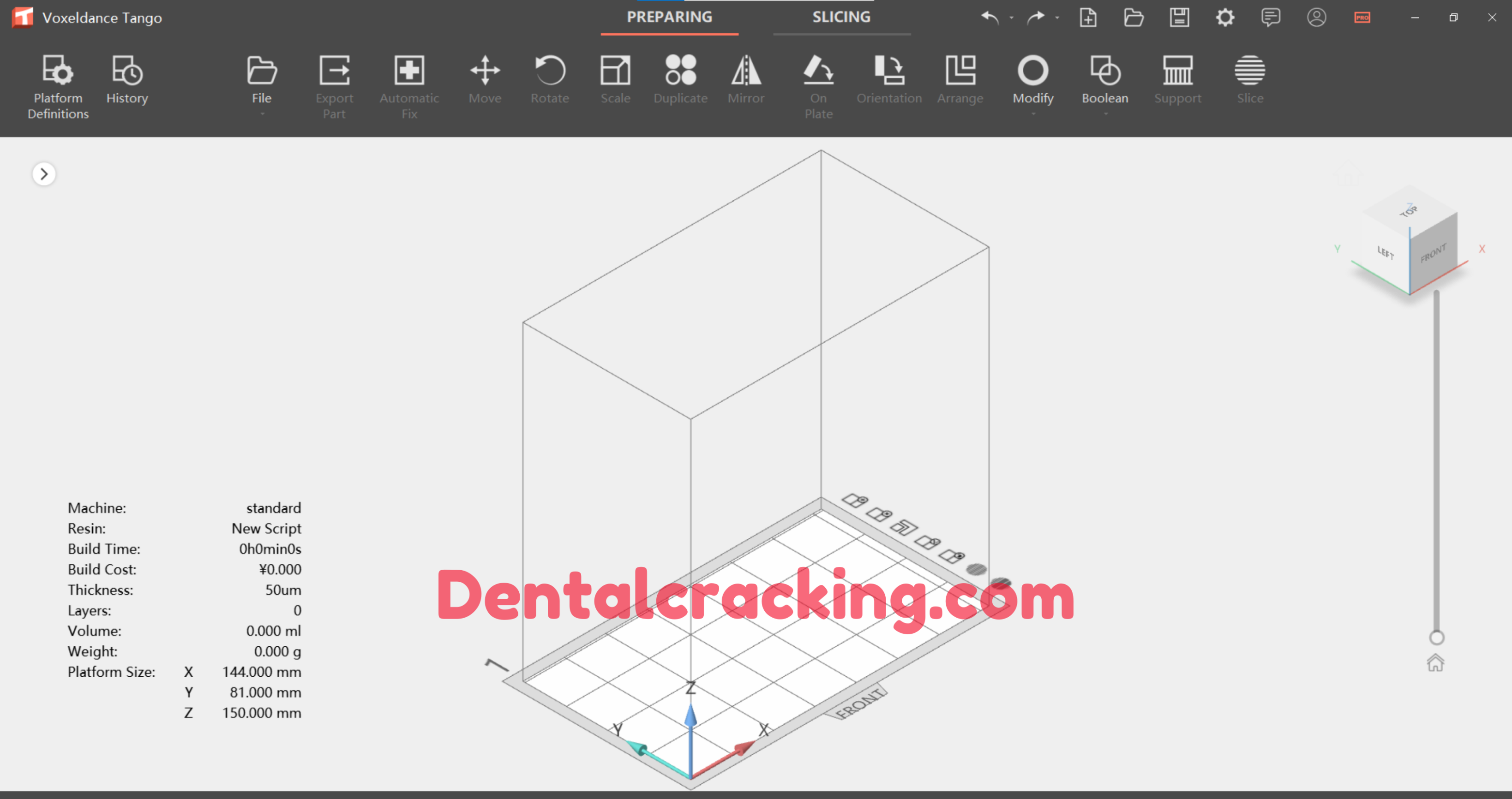The image size is (1512, 799).
Task: Open Platform Definitions
Action: pos(58,87)
